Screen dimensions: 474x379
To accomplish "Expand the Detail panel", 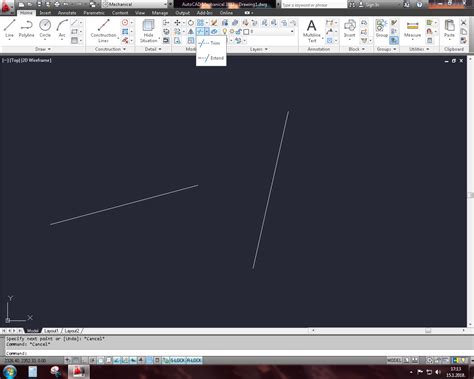I will pyautogui.click(x=153, y=49).
